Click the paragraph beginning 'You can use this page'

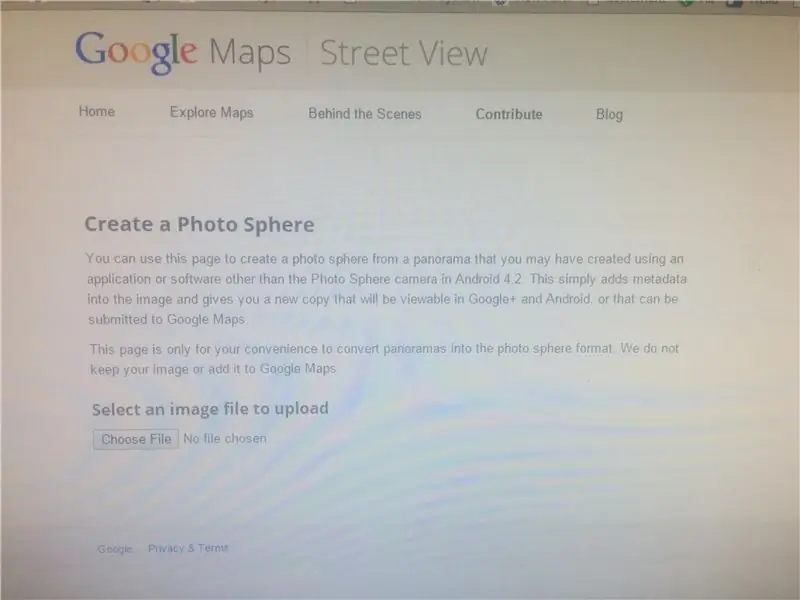click(x=386, y=289)
